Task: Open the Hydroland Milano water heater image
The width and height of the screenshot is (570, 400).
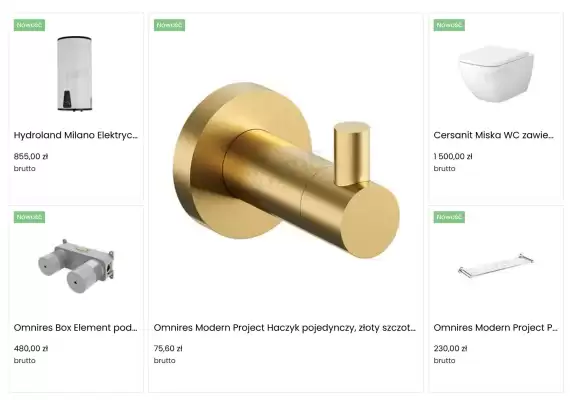Action: 75,73
